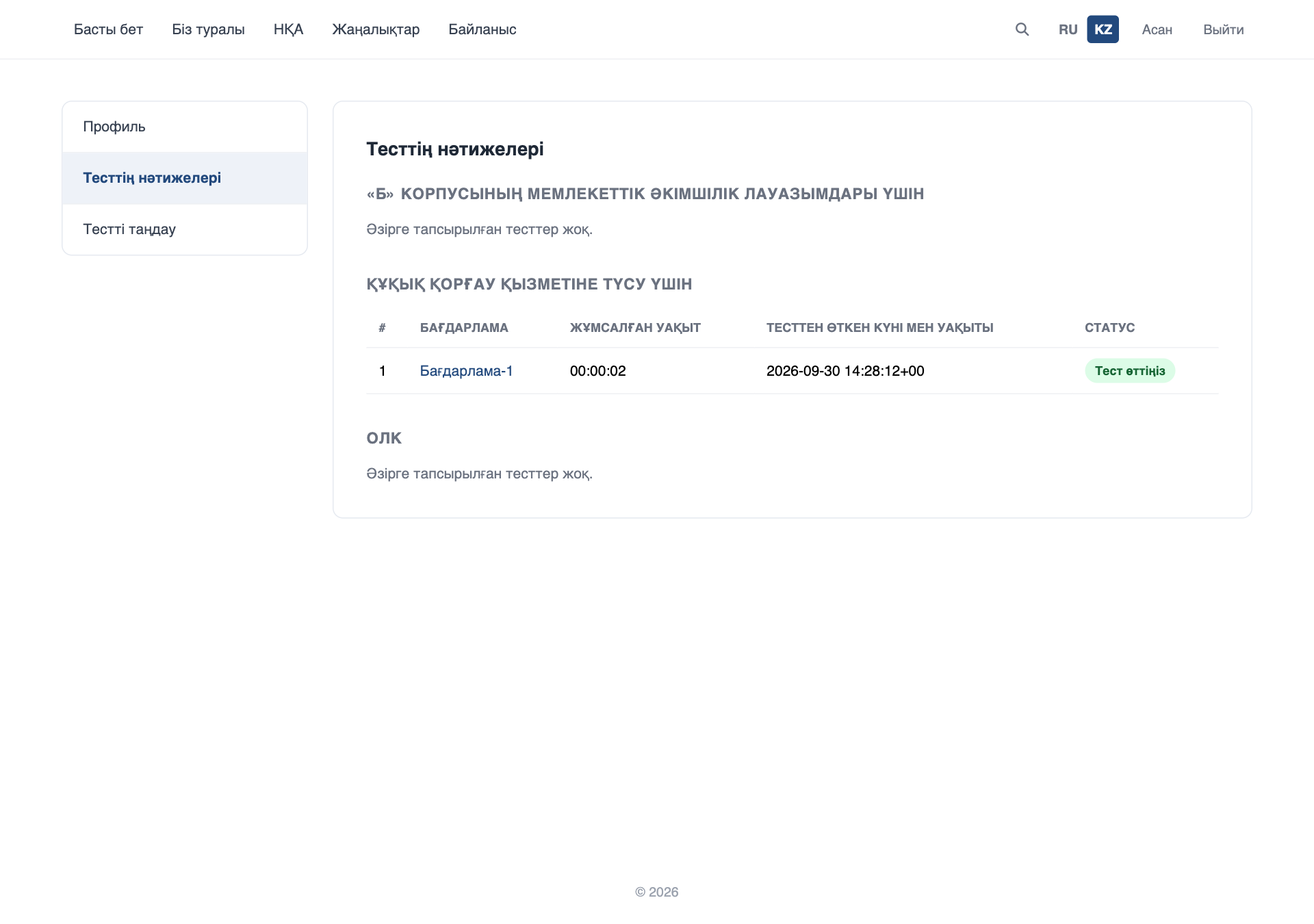
Task: Click the ОЛК section heading
Action: pyautogui.click(x=384, y=438)
